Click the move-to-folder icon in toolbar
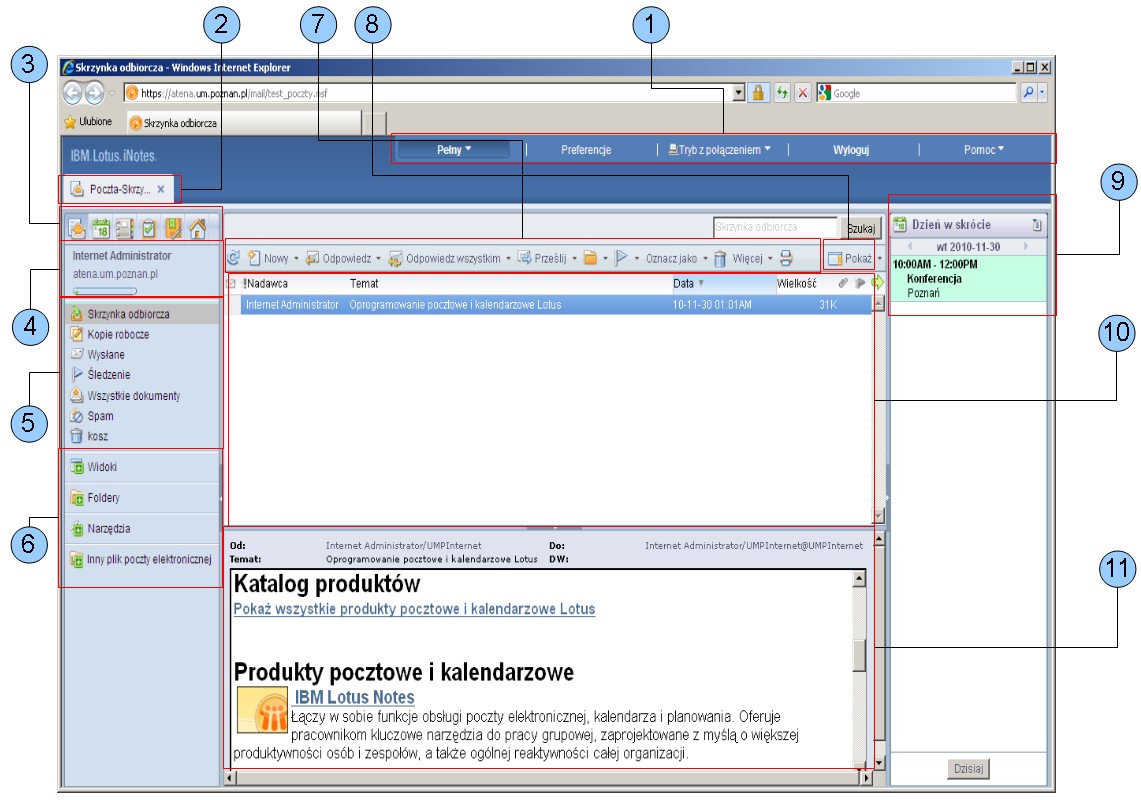Viewport: 1141px width, 800px height. (x=591, y=258)
